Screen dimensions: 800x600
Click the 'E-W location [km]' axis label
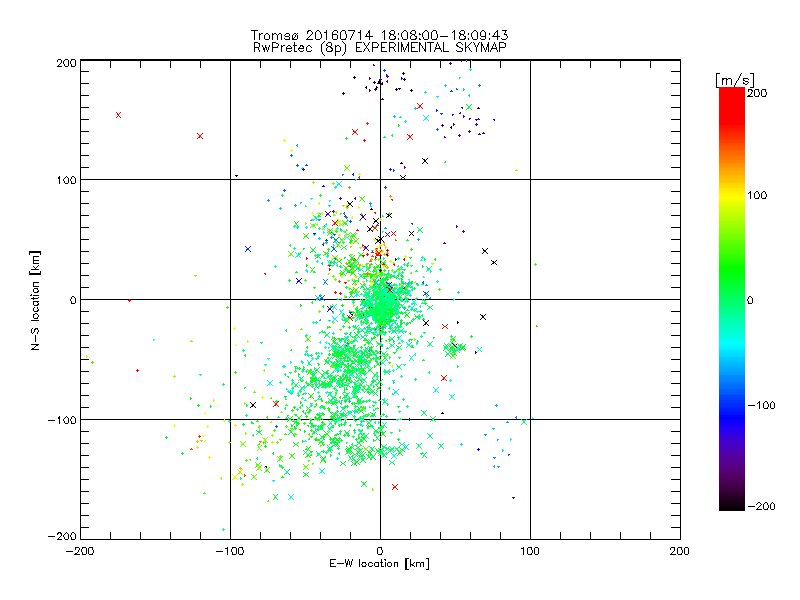pos(379,564)
